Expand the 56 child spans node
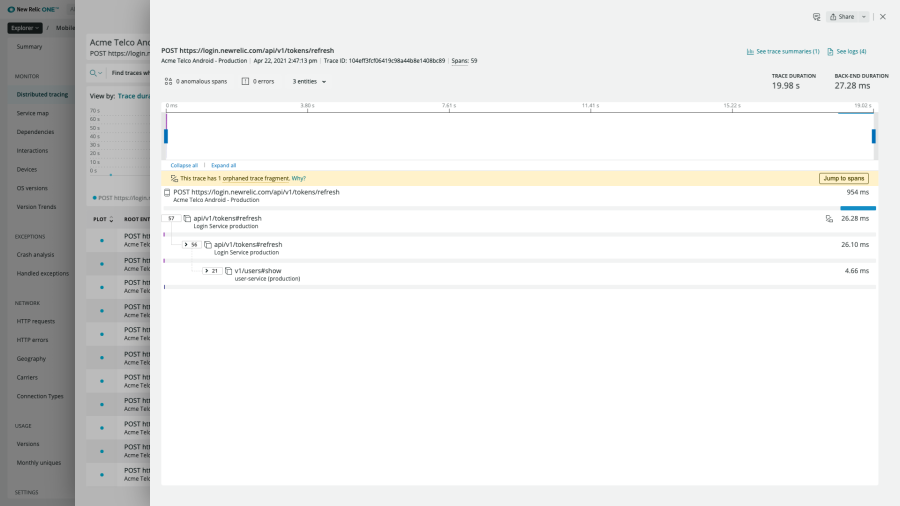Screen dimensions: 900x506 pos(191,244)
